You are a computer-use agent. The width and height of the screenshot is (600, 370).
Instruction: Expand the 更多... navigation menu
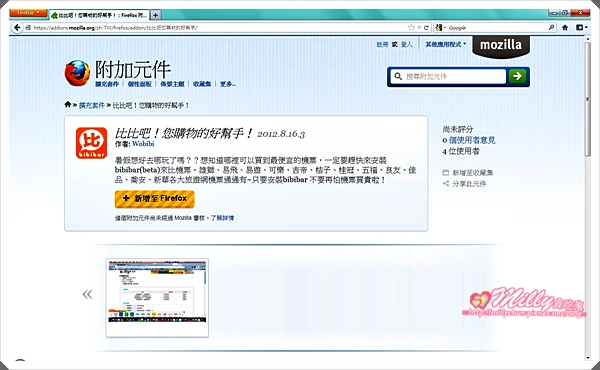coord(228,84)
